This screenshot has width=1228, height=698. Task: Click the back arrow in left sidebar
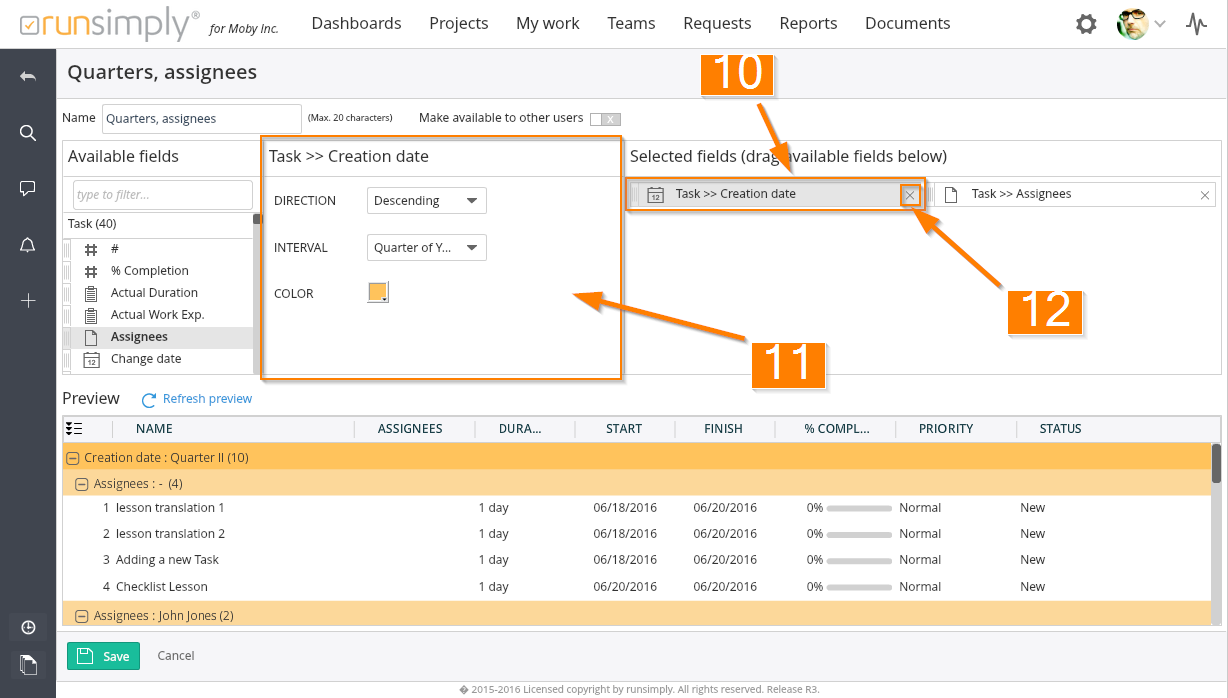tap(28, 77)
